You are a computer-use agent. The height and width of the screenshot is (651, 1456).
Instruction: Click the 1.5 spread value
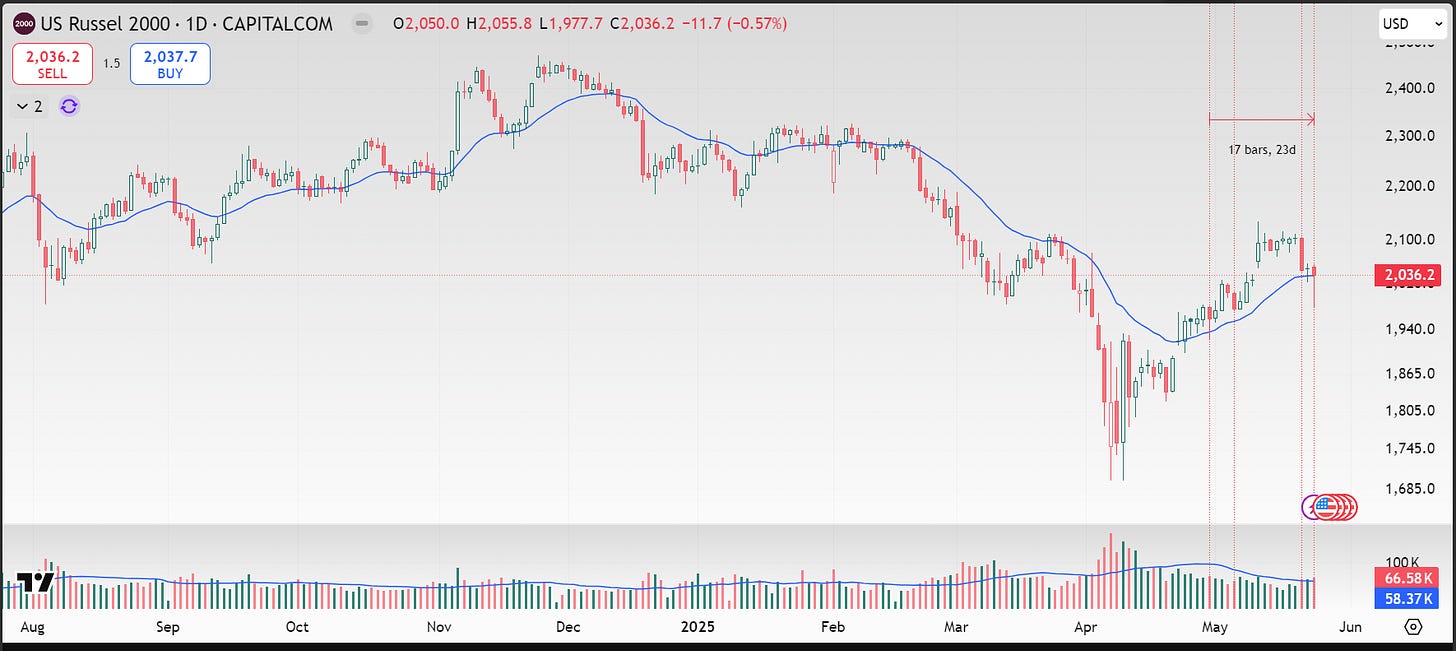(111, 64)
